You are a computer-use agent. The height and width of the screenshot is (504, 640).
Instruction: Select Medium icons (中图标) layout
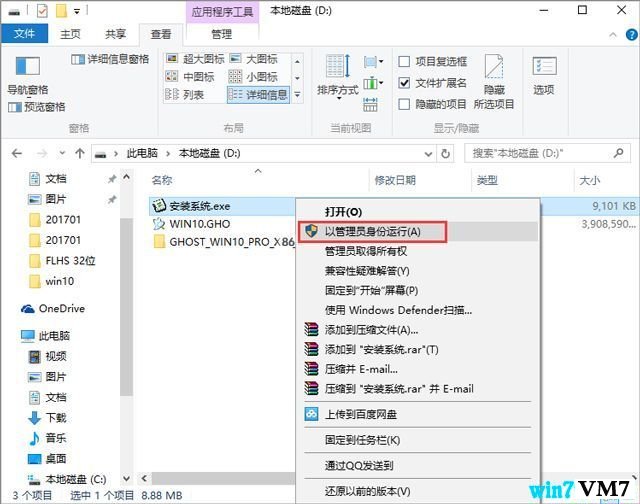click(190, 77)
